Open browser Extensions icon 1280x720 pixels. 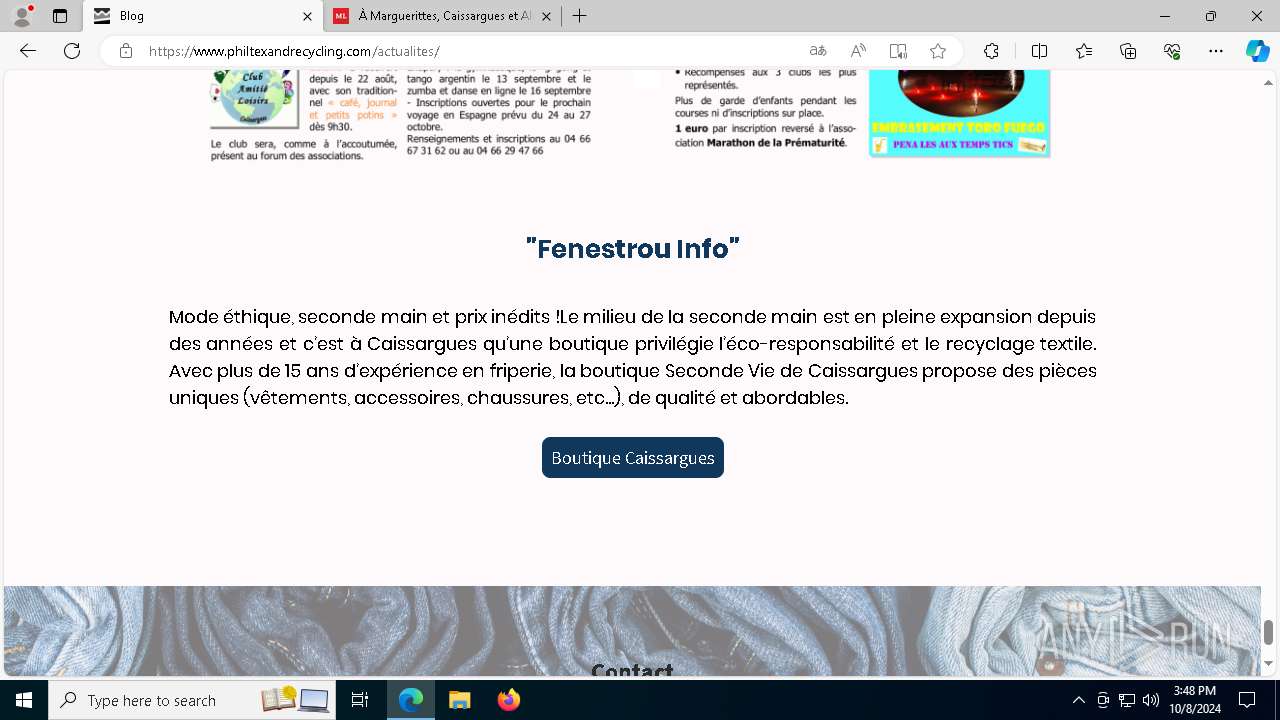[x=991, y=51]
